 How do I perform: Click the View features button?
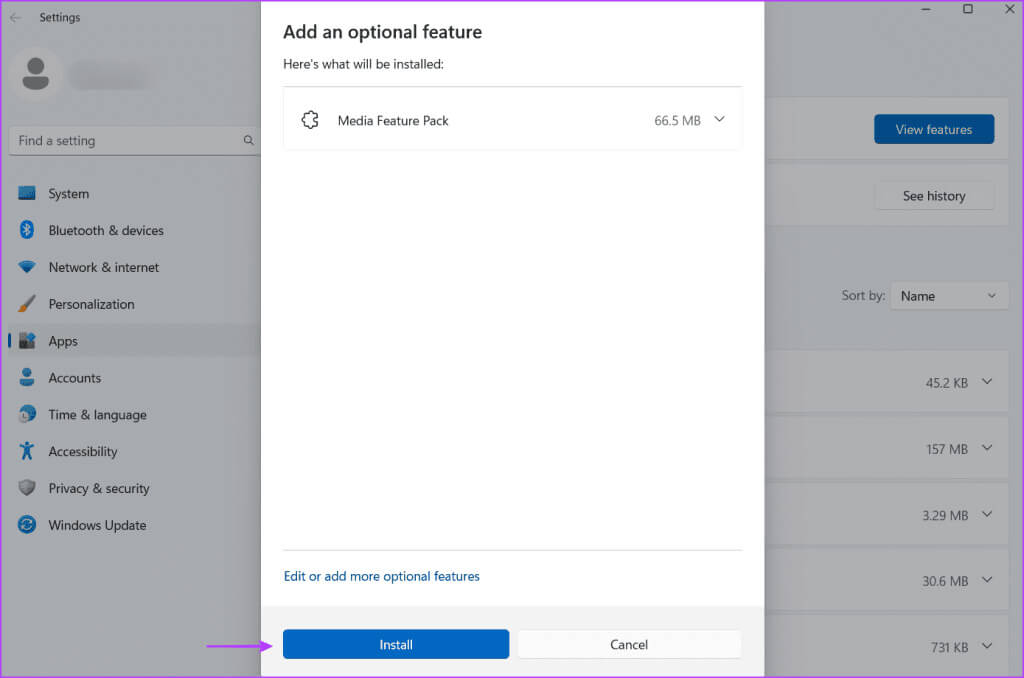pyautogui.click(x=934, y=129)
